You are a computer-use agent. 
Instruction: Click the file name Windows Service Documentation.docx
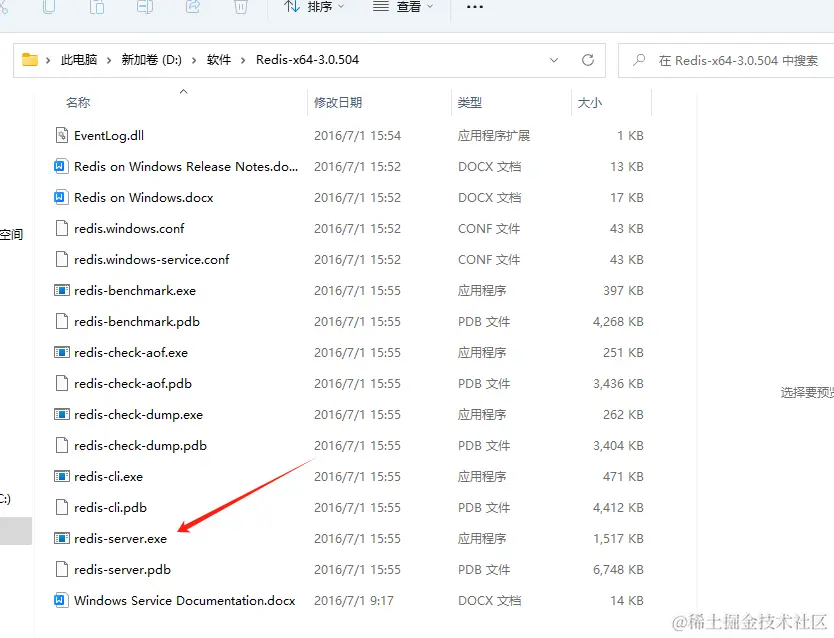pyautogui.click(x=185, y=601)
